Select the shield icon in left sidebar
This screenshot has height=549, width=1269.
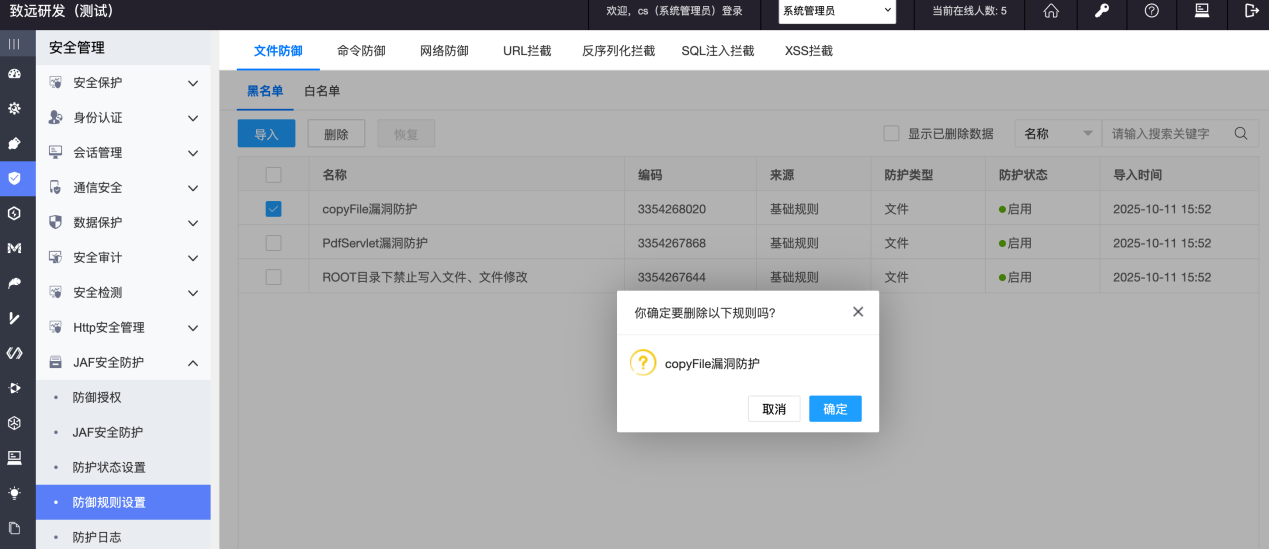14,178
